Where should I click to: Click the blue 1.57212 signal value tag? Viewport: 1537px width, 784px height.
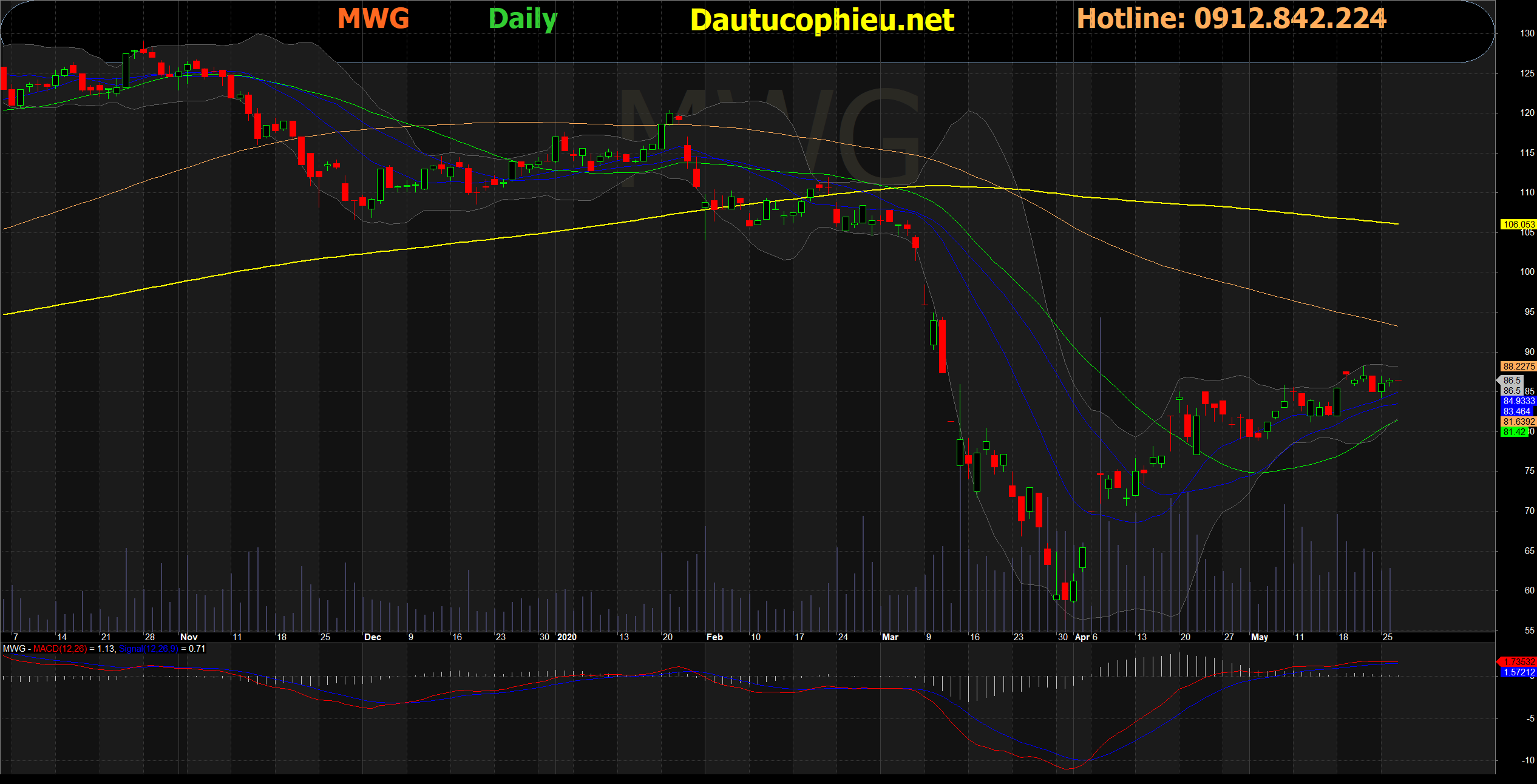click(x=1518, y=672)
